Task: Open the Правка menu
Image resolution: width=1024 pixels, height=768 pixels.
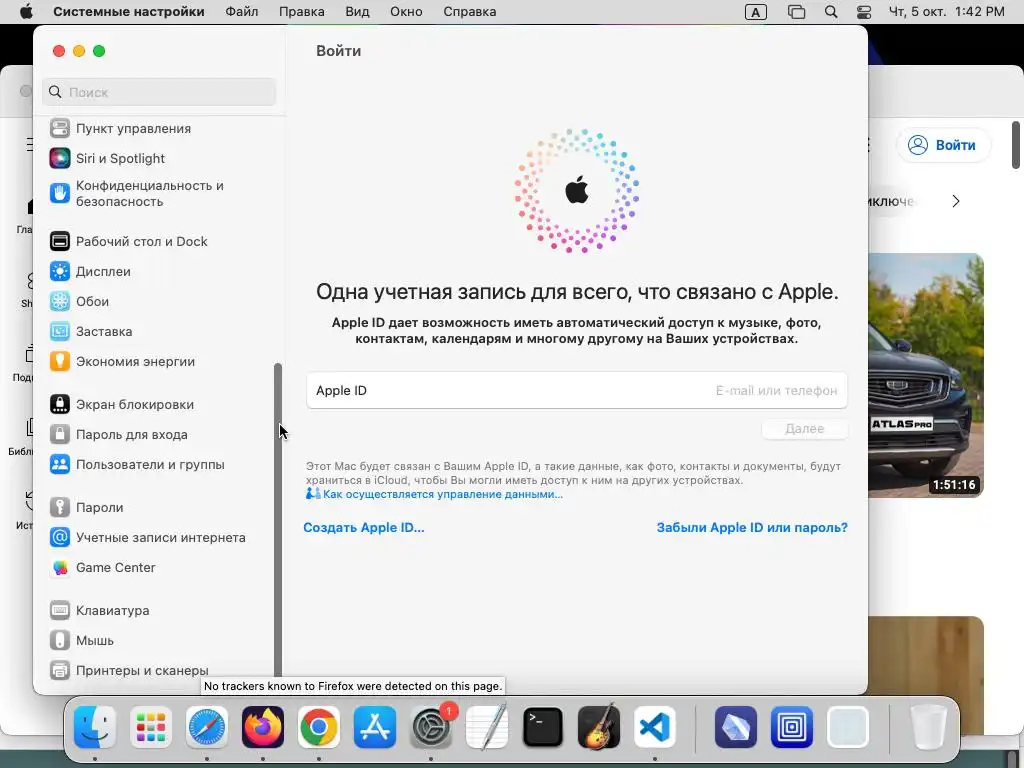Action: (302, 12)
